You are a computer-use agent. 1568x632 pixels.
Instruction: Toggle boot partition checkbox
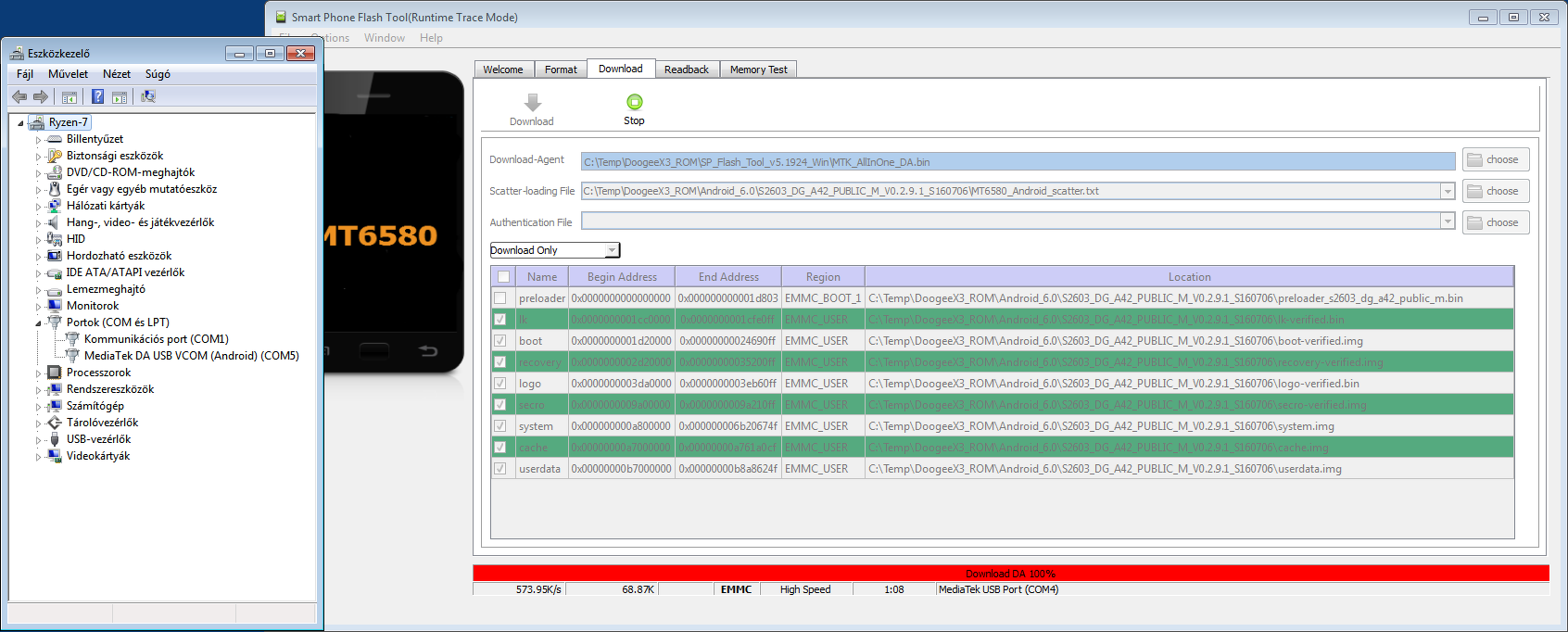(500, 341)
